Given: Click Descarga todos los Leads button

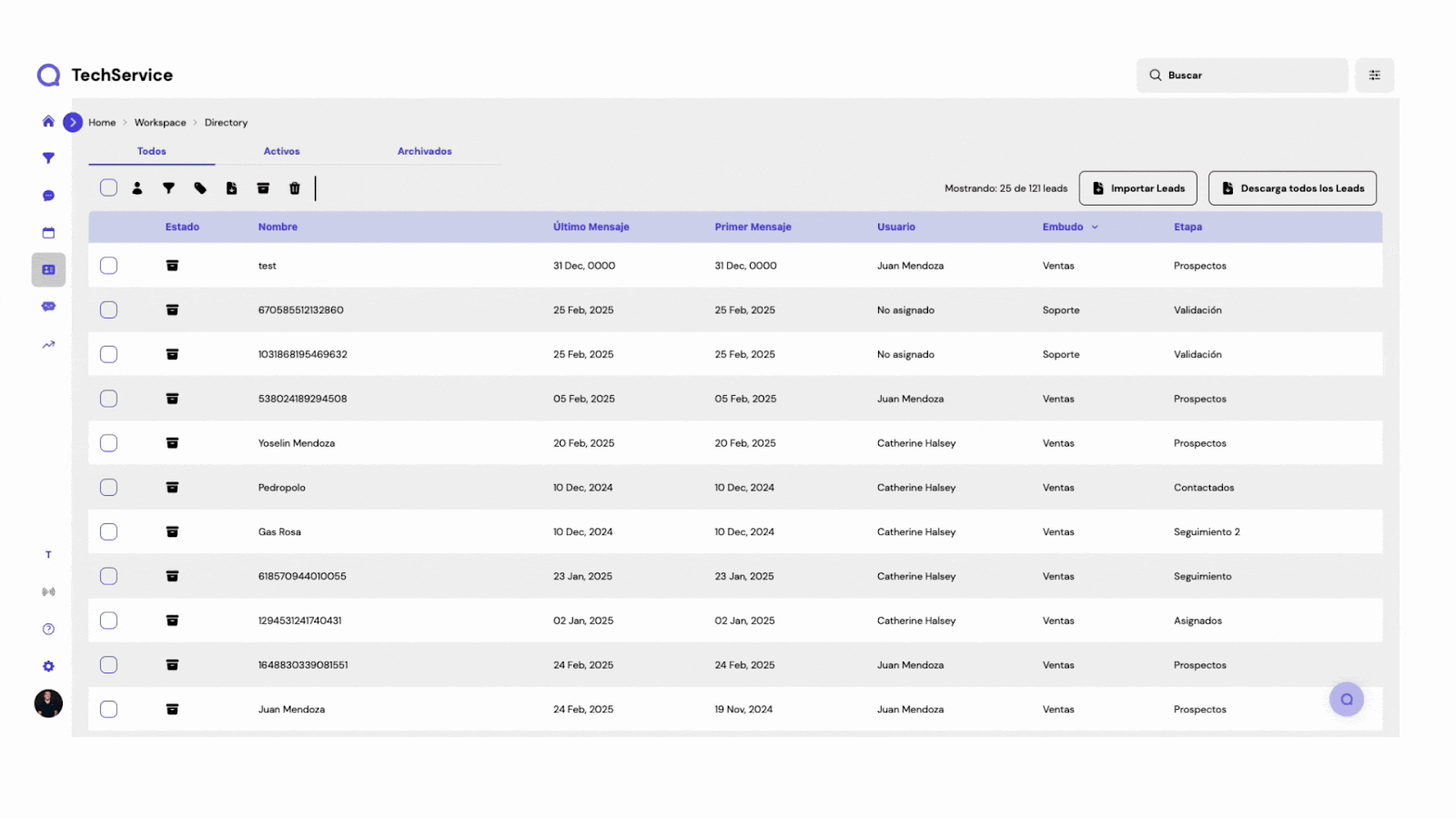Looking at the screenshot, I should tap(1292, 188).
